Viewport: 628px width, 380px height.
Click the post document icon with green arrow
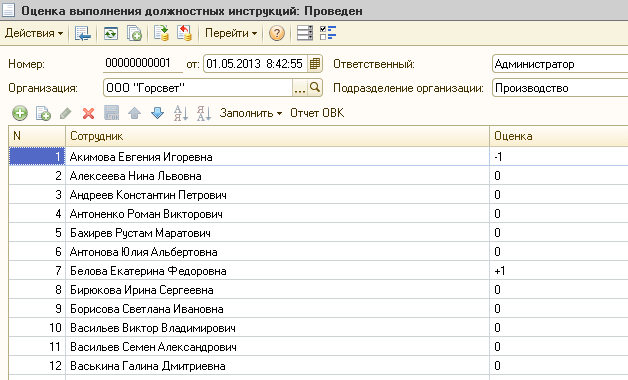tap(161, 33)
